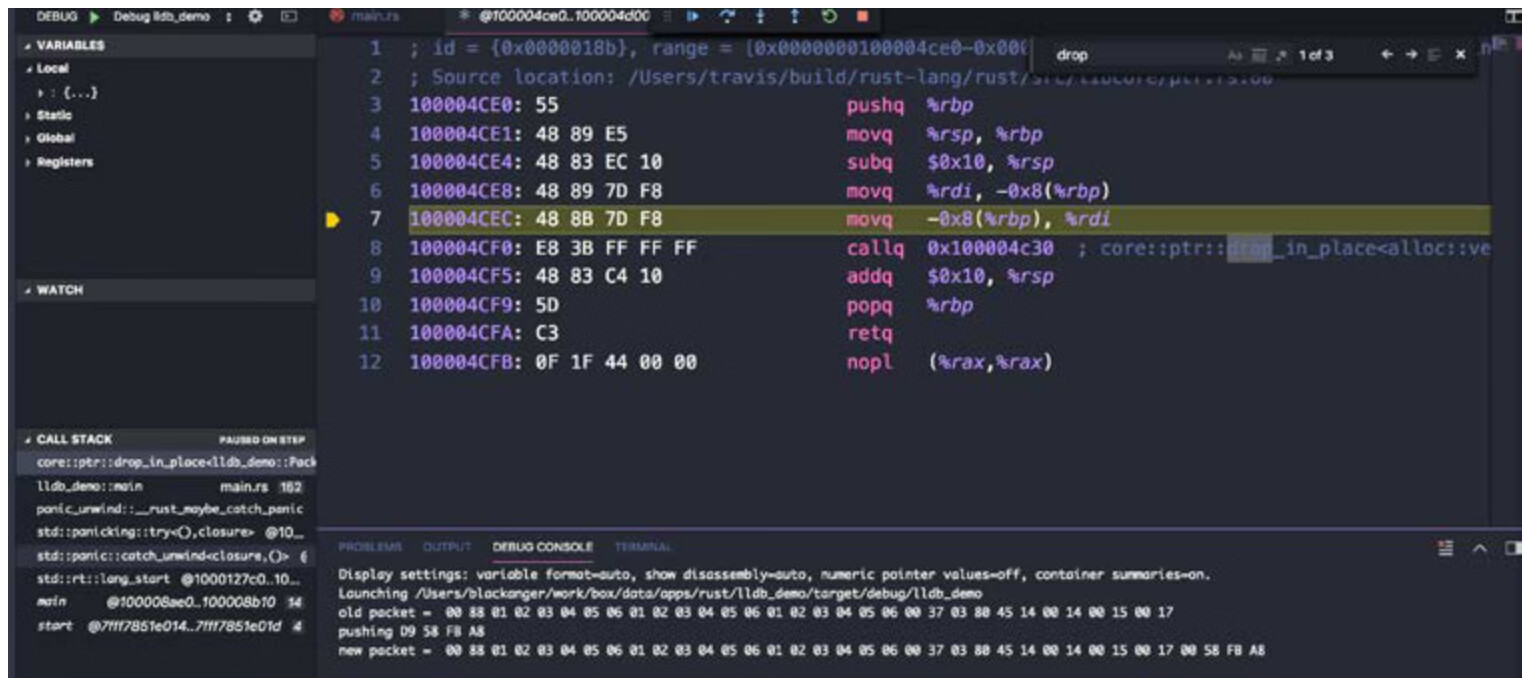Click Continue in the debug toolbar

tap(691, 17)
